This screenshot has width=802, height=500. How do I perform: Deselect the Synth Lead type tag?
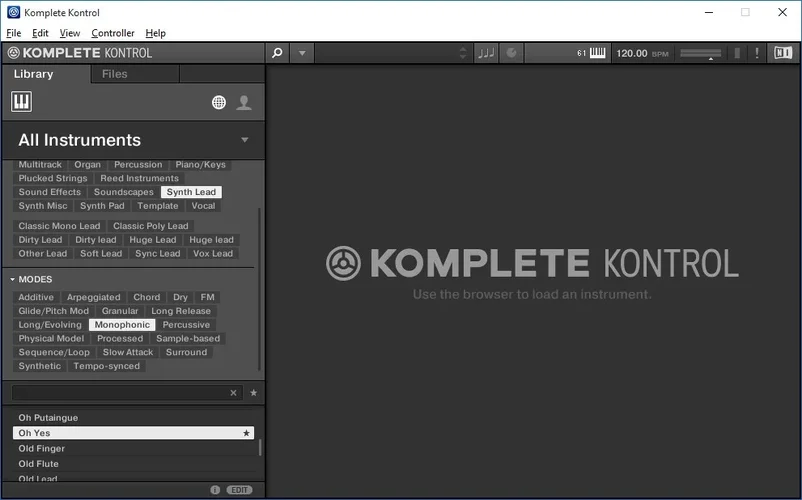(191, 192)
